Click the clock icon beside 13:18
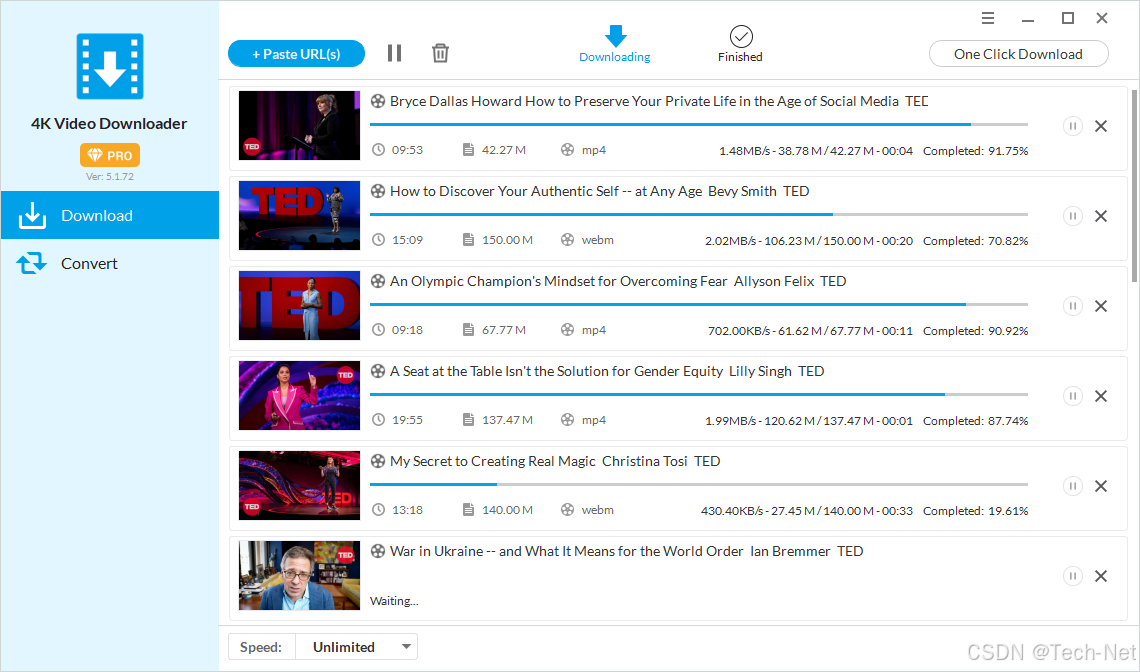Image resolution: width=1140 pixels, height=672 pixels. click(x=378, y=510)
